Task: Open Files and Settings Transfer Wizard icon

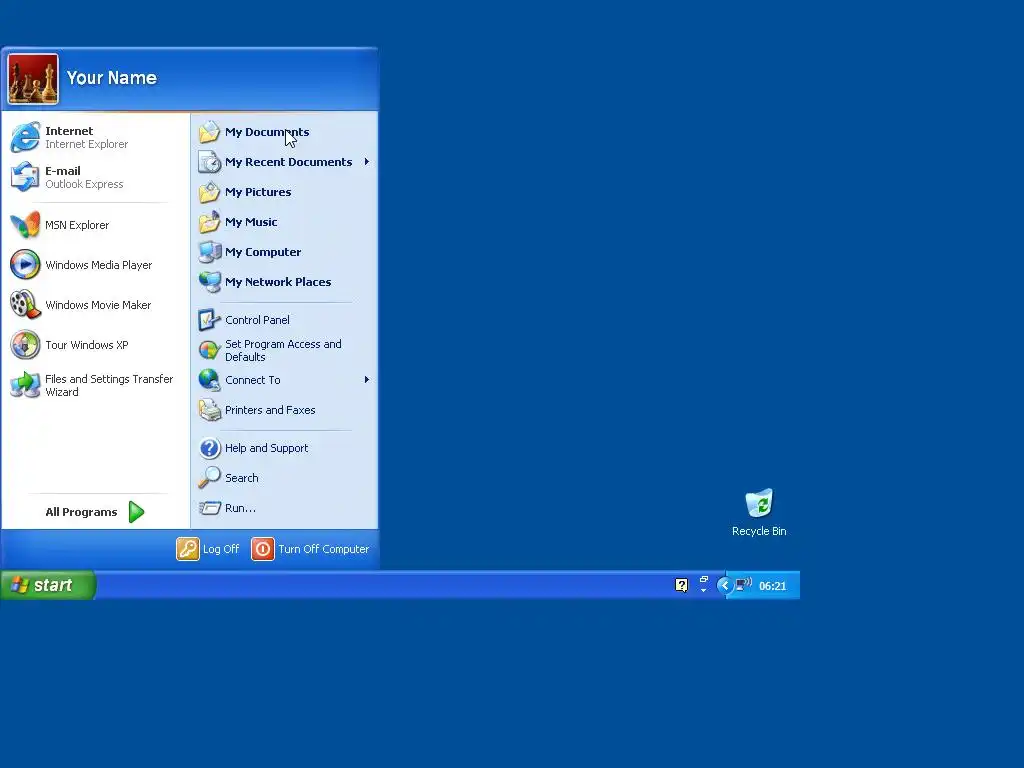Action: 25,385
